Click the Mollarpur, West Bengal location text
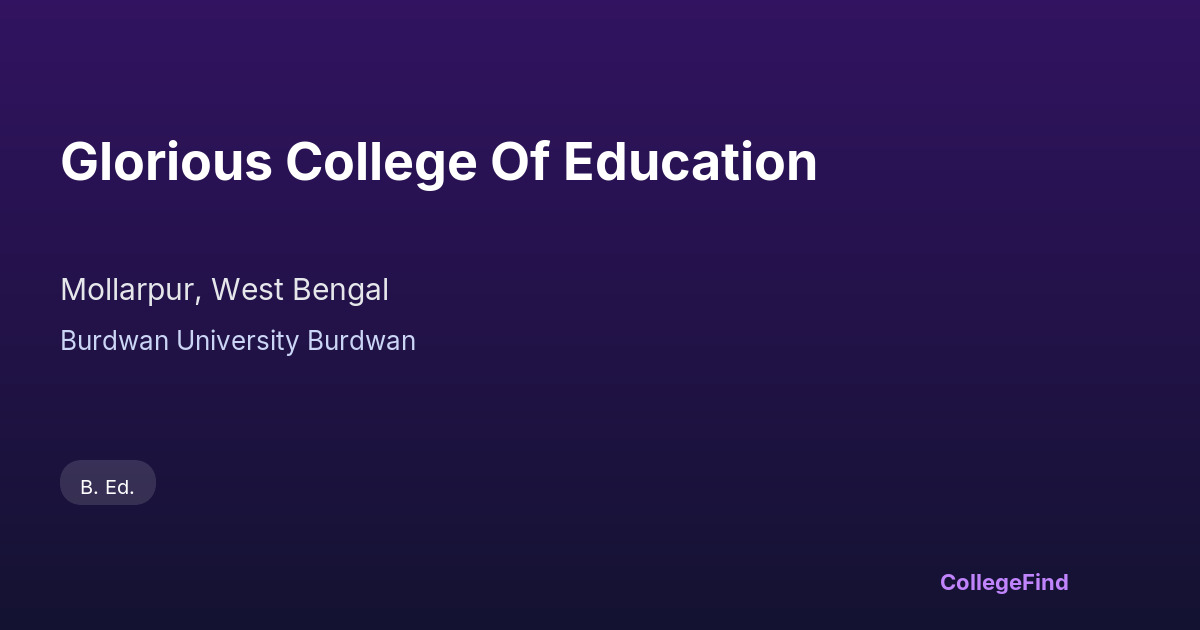 224,290
